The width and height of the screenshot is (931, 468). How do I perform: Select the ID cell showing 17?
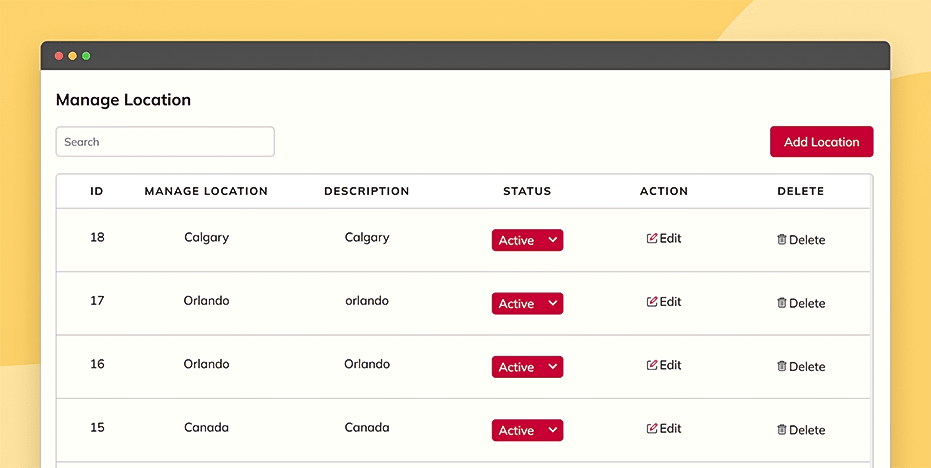(97, 301)
